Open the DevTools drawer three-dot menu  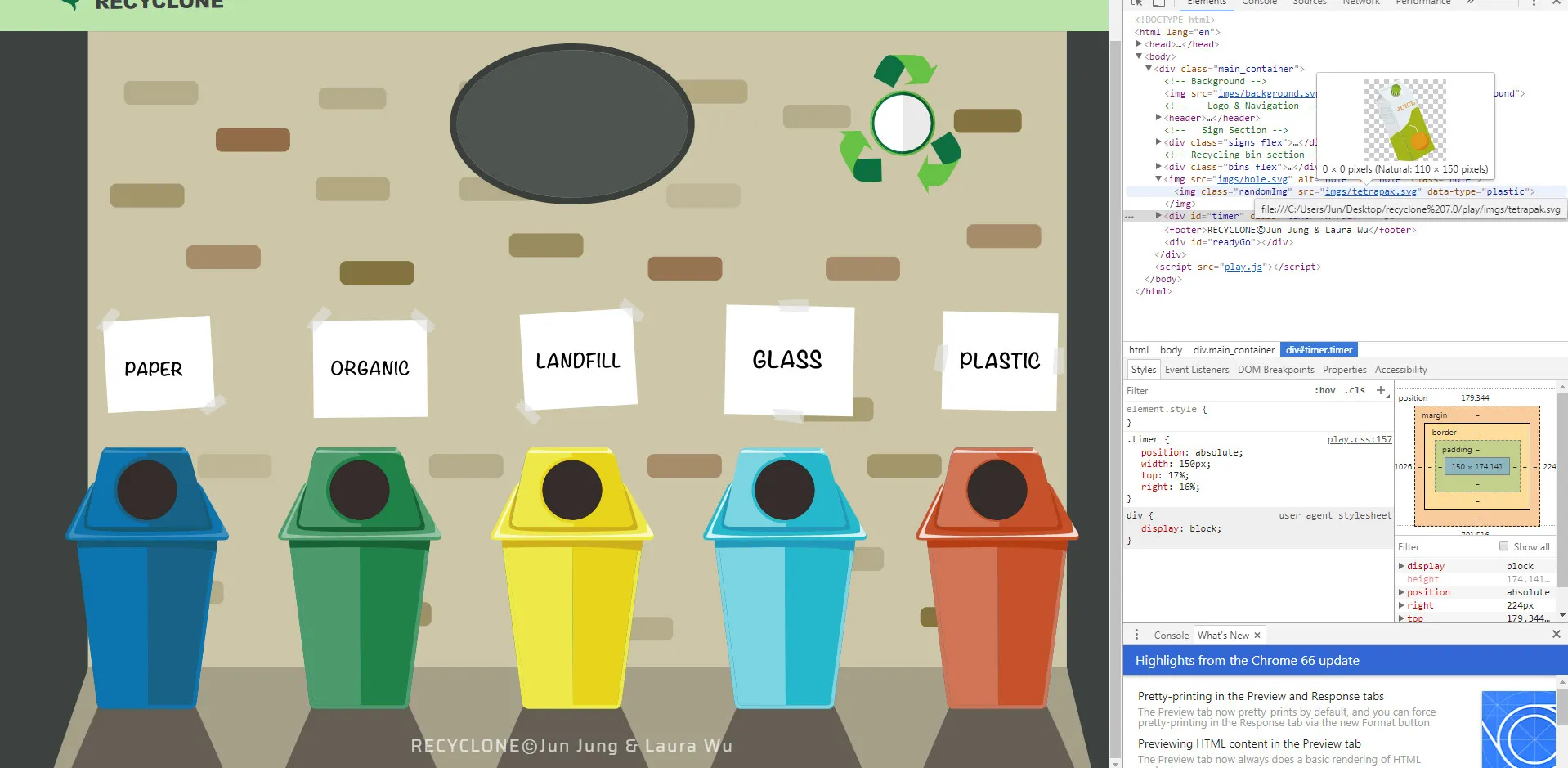pyautogui.click(x=1136, y=635)
